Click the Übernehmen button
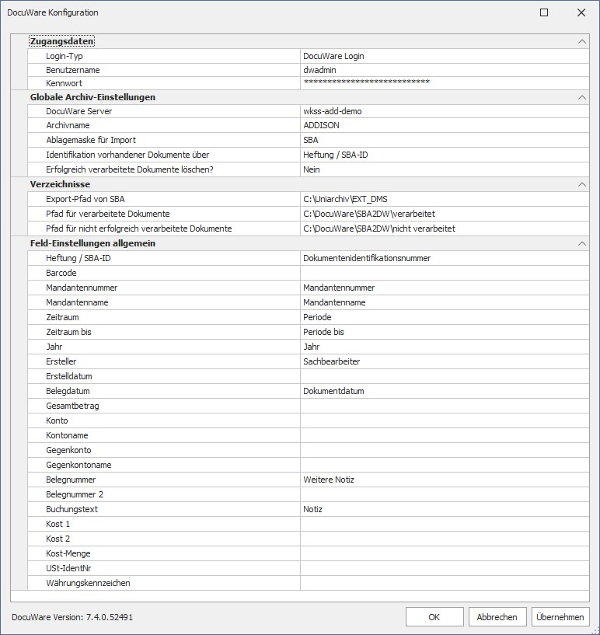600x635 pixels. [x=560, y=617]
